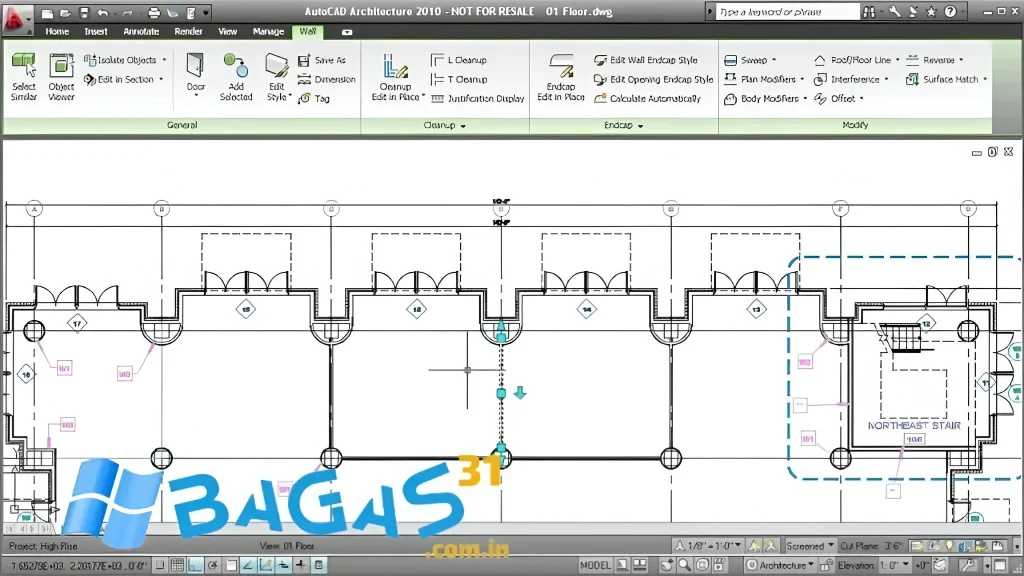Toggle Grid Display in status bar
This screenshot has width=1024, height=576.
click(177, 566)
